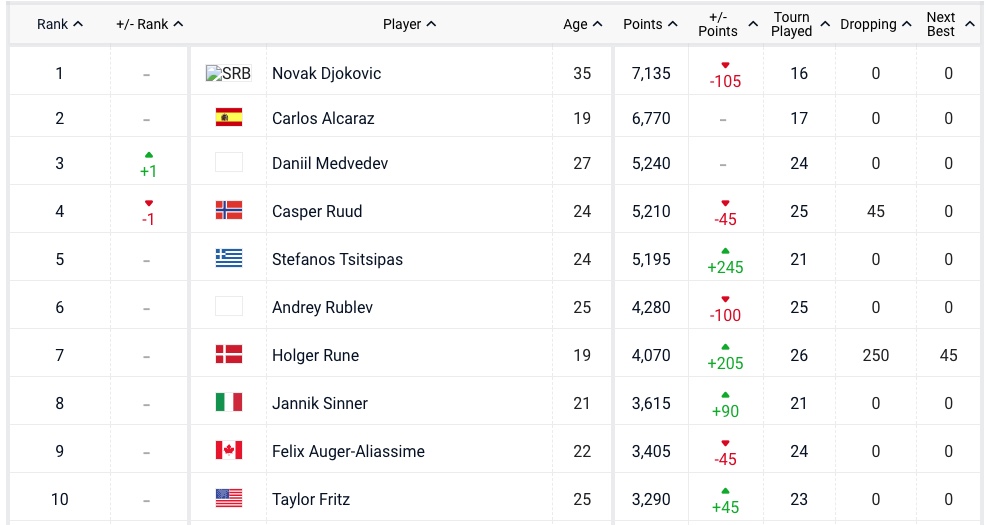
Task: Sort the table by Player name
Action: click(x=409, y=24)
